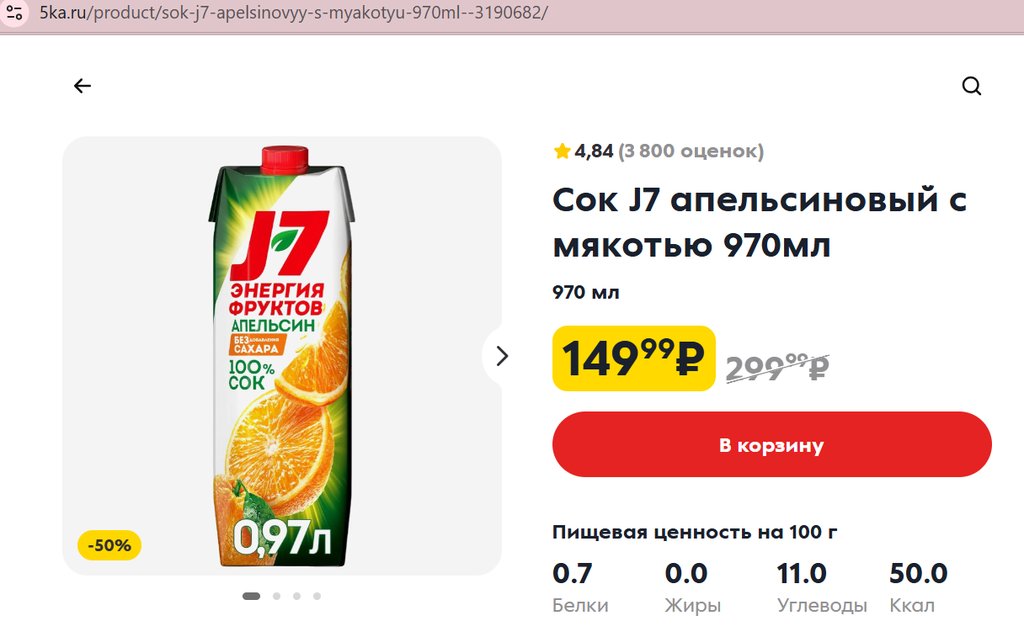Jump to second image carousel dot
1024x637 pixels.
click(276, 596)
